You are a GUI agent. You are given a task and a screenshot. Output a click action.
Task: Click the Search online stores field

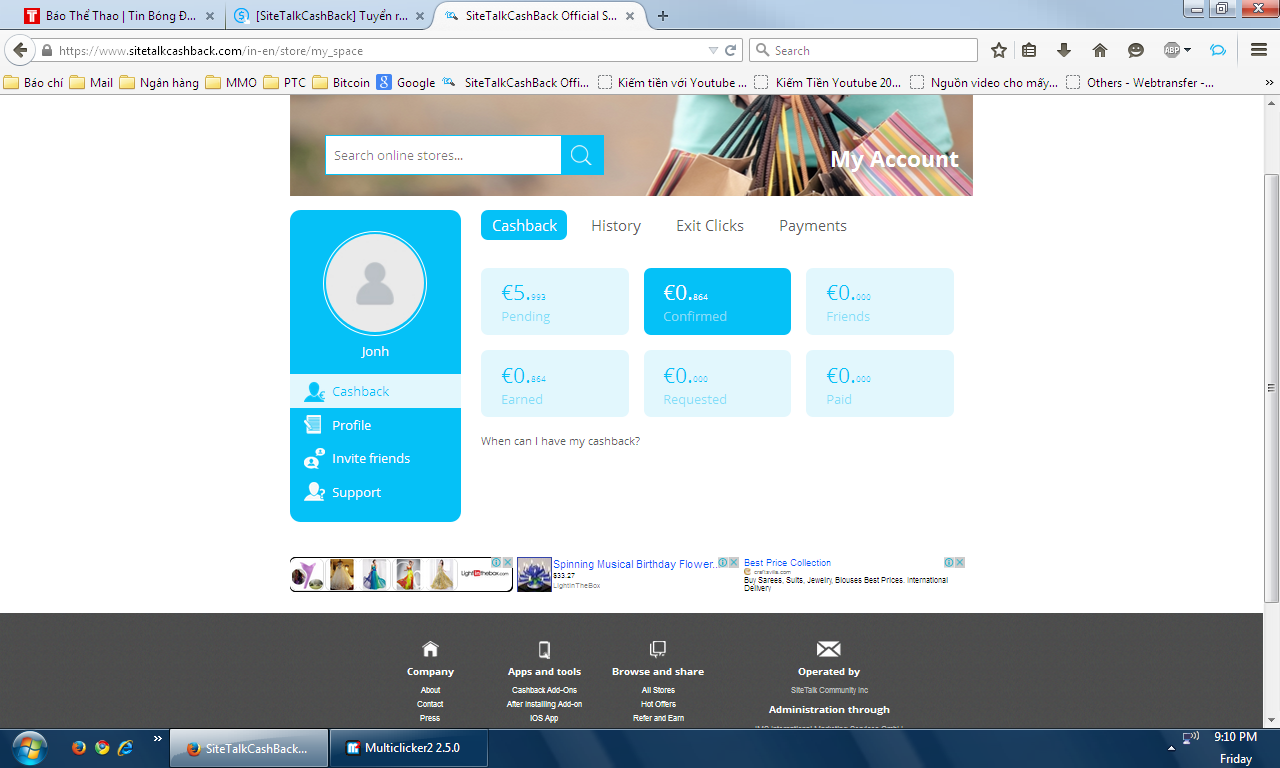pyautogui.click(x=443, y=155)
